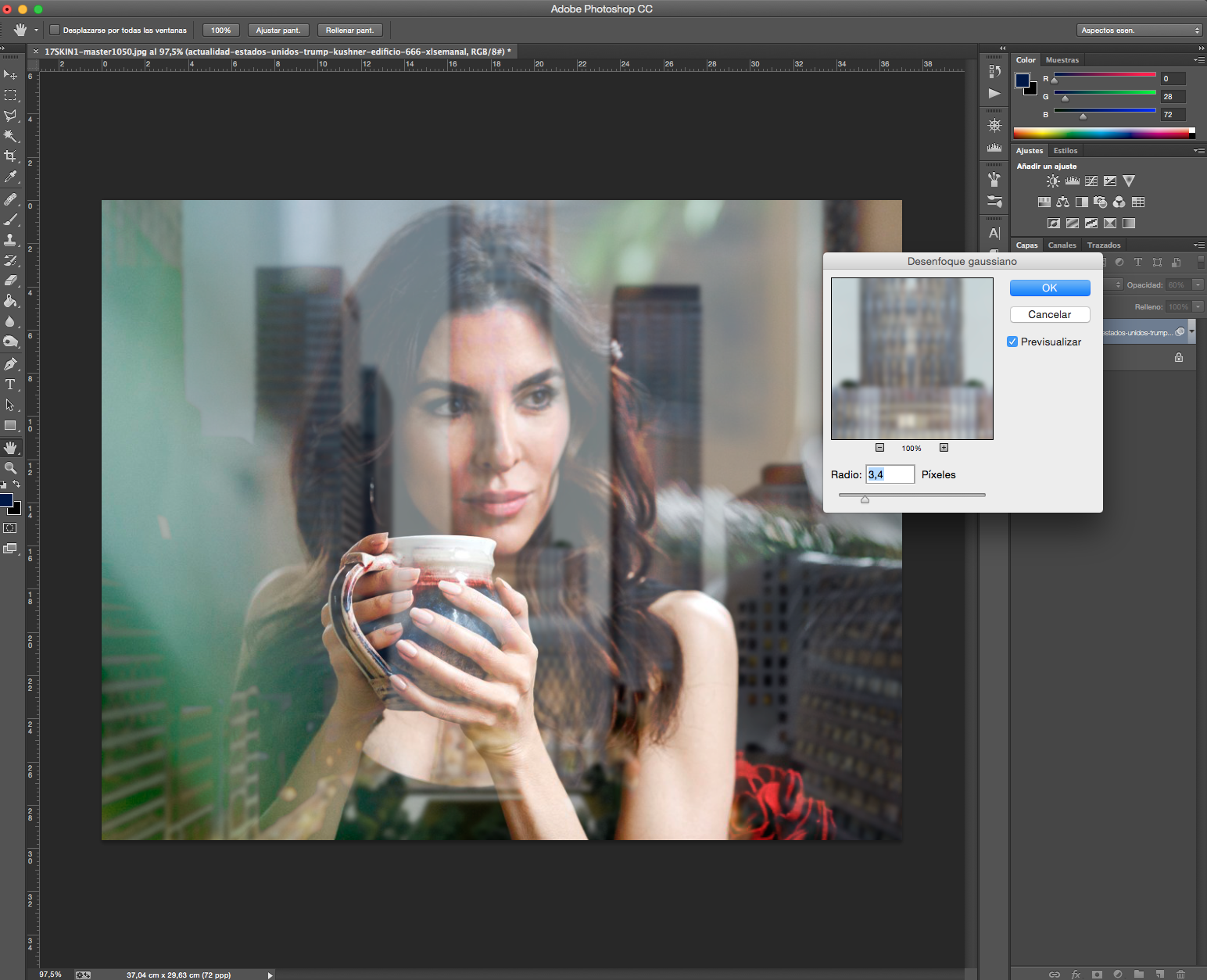1207x980 pixels.
Task: Select the Rectangle shape tool
Action: 10,426
